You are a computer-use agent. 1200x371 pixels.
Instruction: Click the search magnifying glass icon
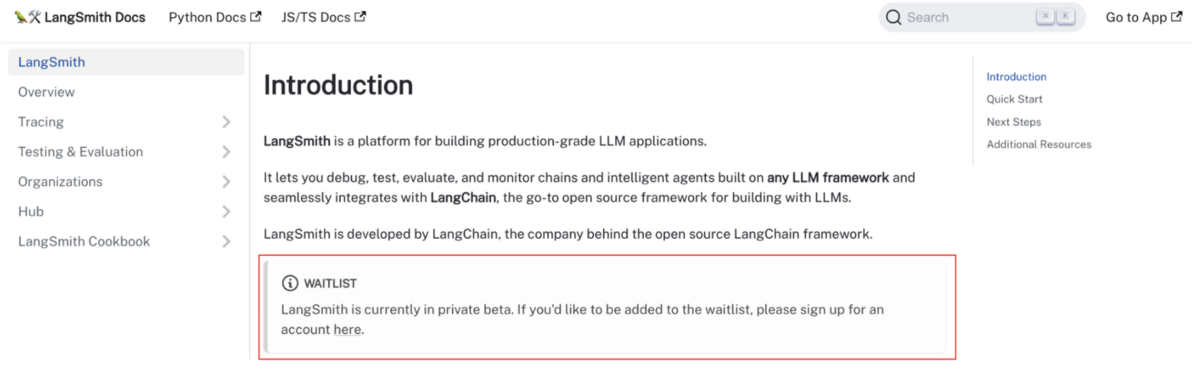coord(894,17)
